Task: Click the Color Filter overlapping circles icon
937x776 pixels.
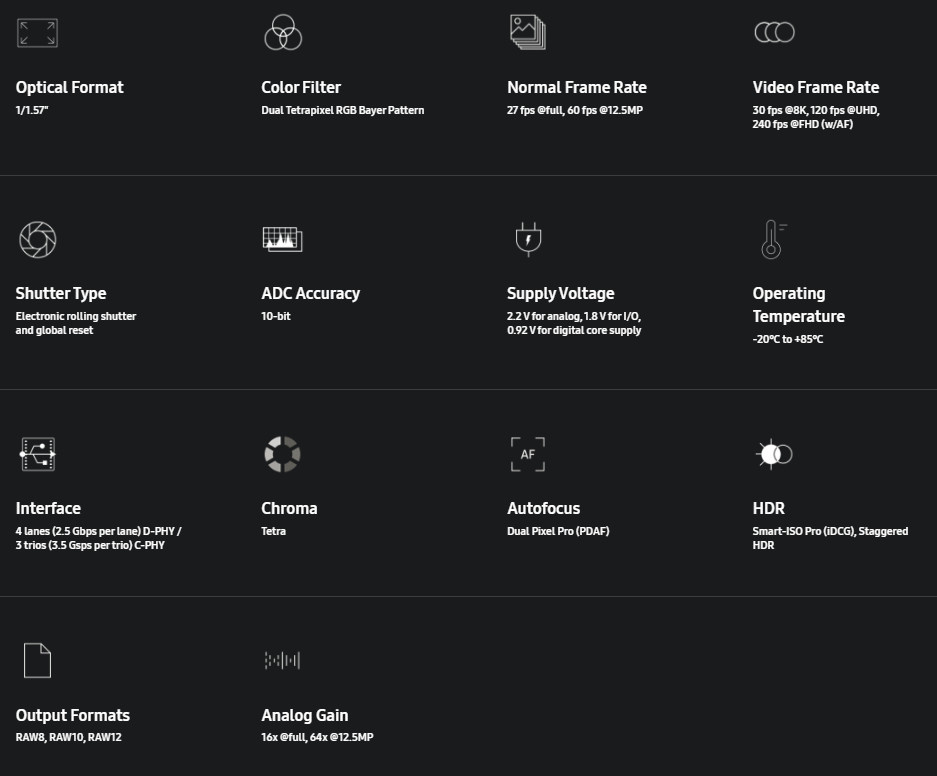Action: point(283,33)
